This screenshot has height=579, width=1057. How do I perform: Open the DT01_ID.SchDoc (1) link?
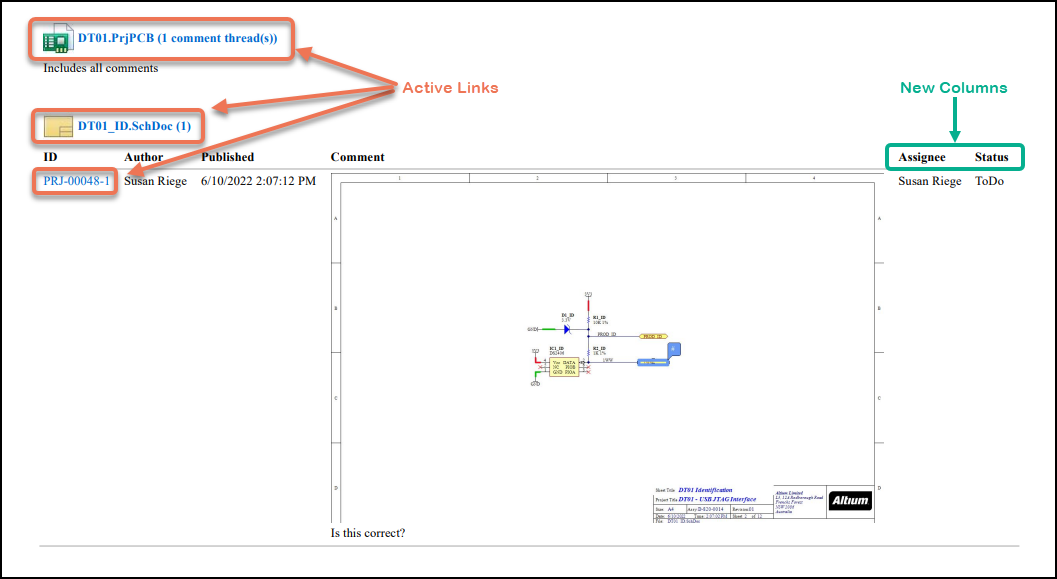click(134, 126)
